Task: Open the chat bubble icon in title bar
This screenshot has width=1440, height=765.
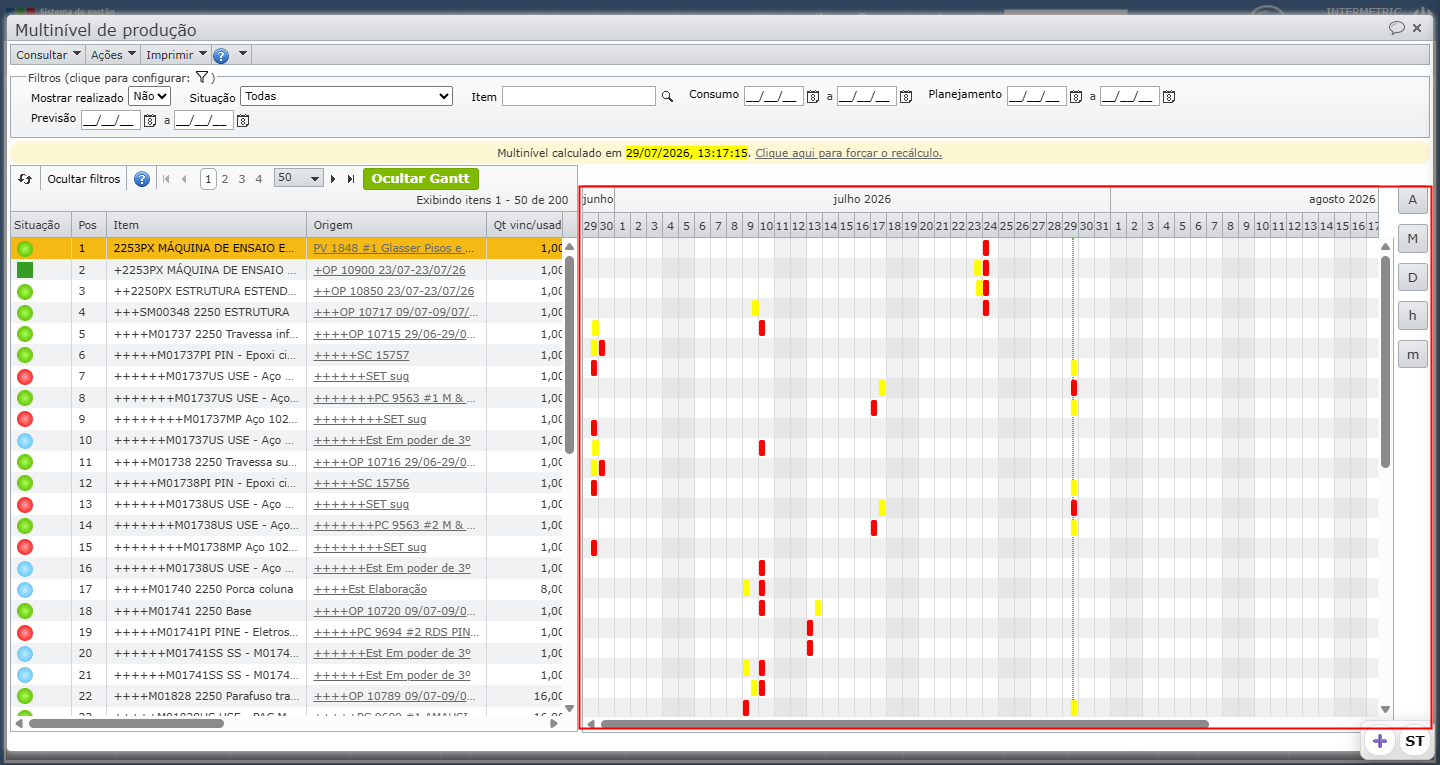Action: [1397, 28]
